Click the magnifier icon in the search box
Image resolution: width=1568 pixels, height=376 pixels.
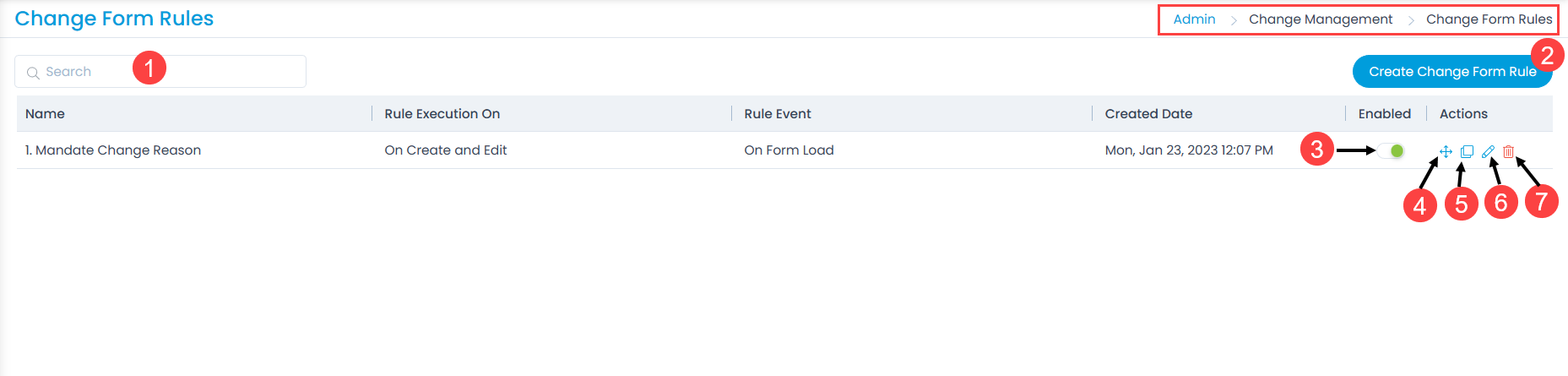pyautogui.click(x=33, y=73)
